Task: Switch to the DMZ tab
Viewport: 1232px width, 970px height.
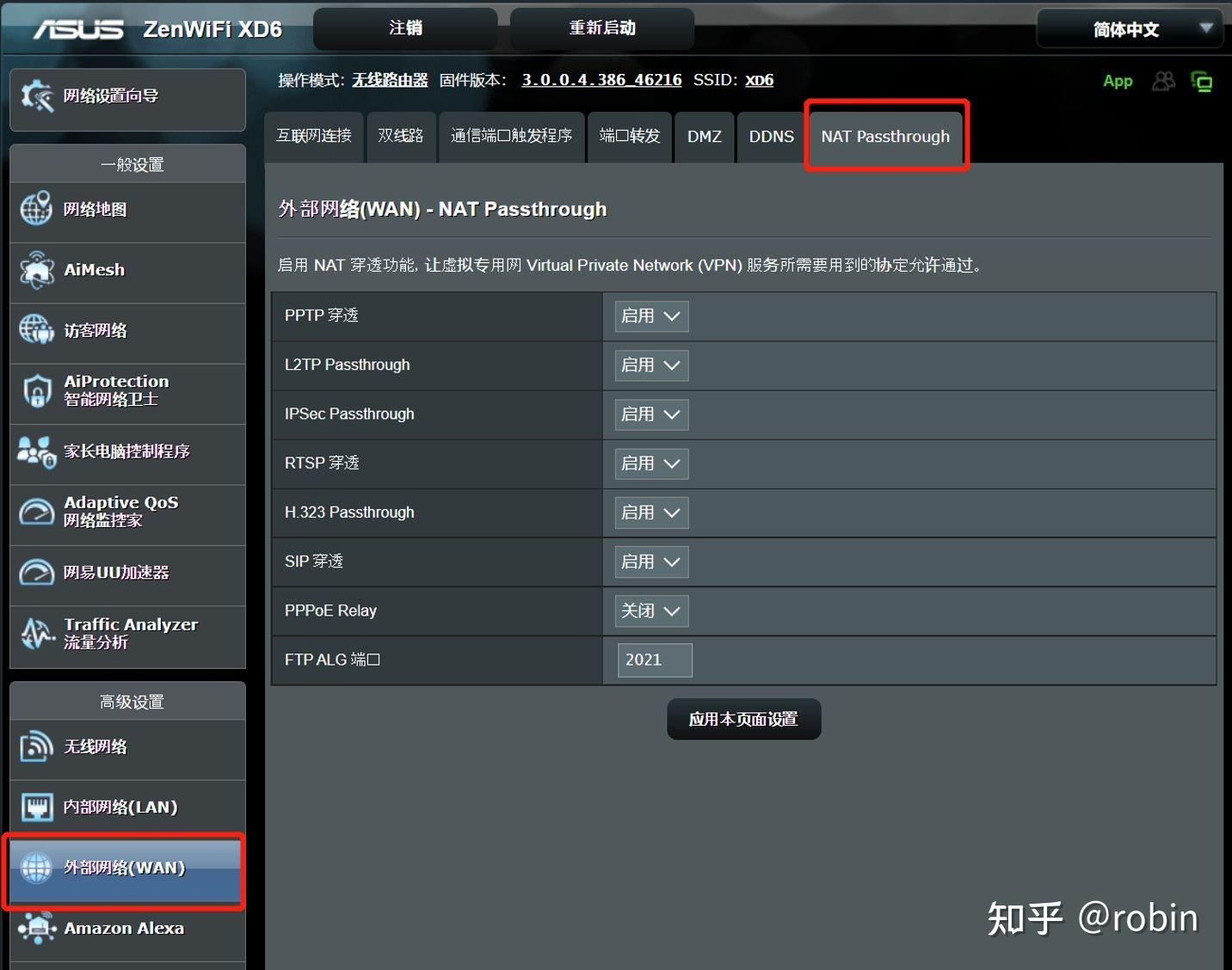Action: click(704, 136)
